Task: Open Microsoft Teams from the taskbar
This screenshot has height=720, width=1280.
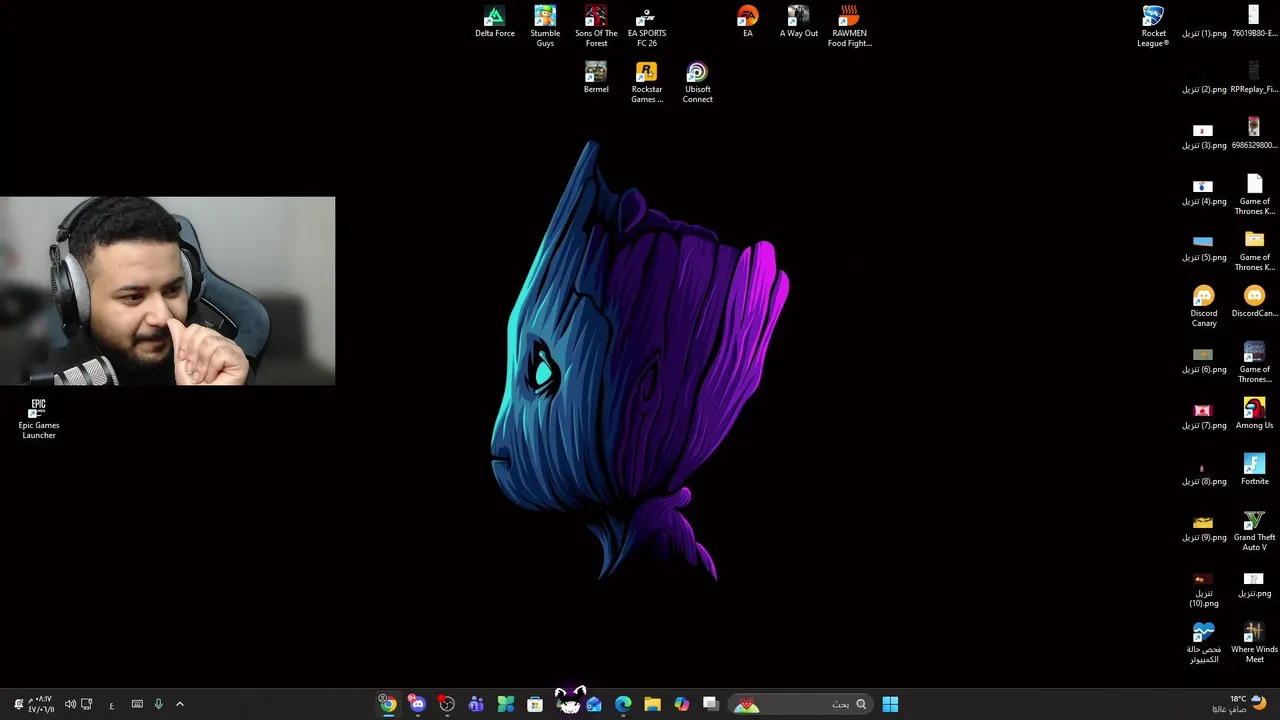Action: (x=476, y=704)
